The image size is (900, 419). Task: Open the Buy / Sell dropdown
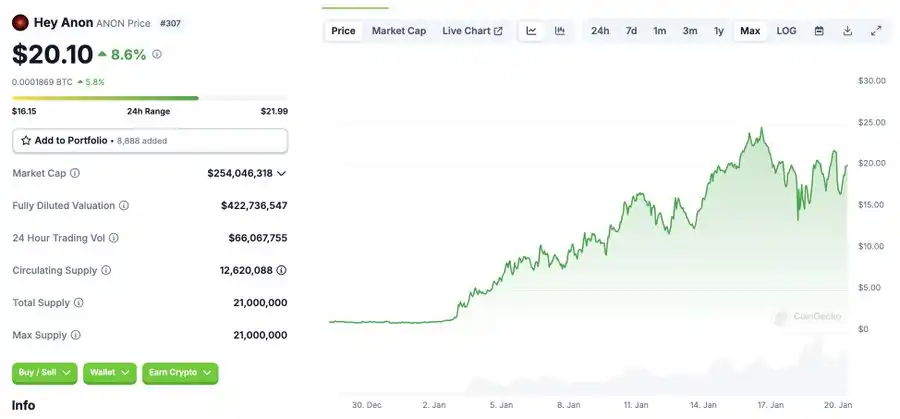(x=44, y=372)
